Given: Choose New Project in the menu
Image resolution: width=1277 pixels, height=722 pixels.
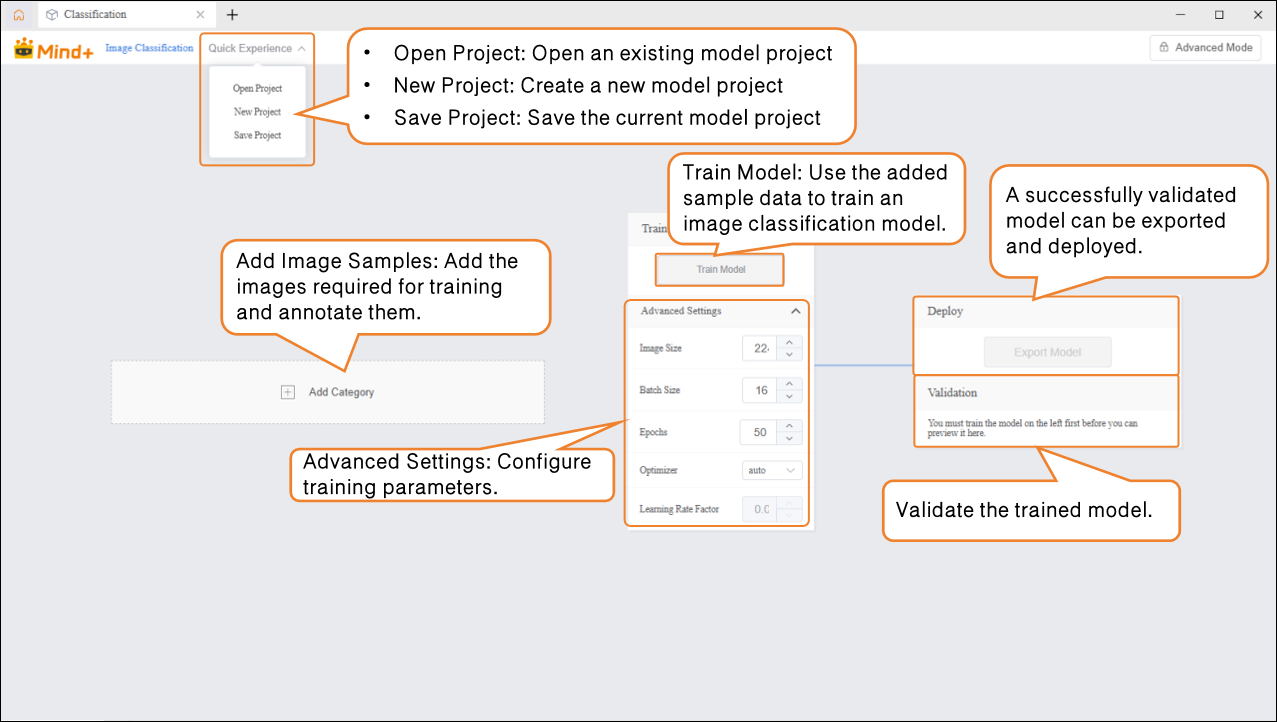Looking at the screenshot, I should click(x=257, y=112).
